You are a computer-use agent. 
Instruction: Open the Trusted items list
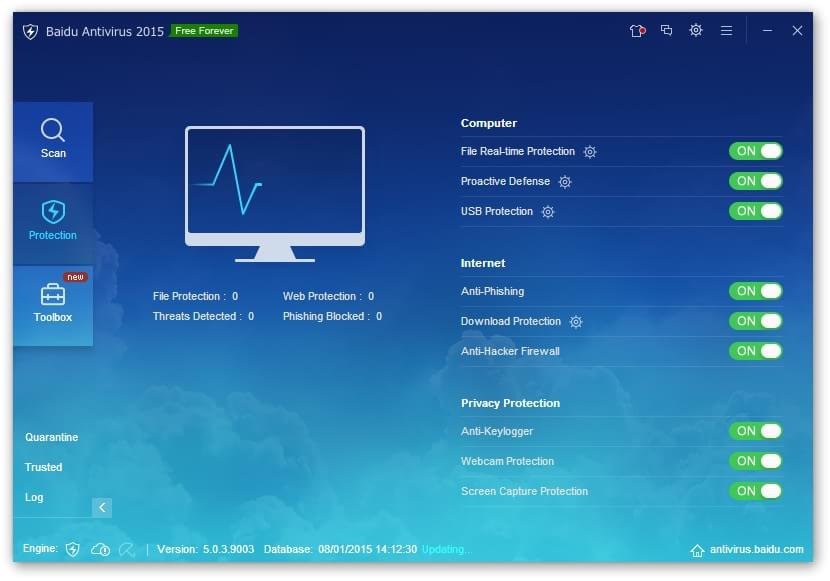[x=43, y=467]
